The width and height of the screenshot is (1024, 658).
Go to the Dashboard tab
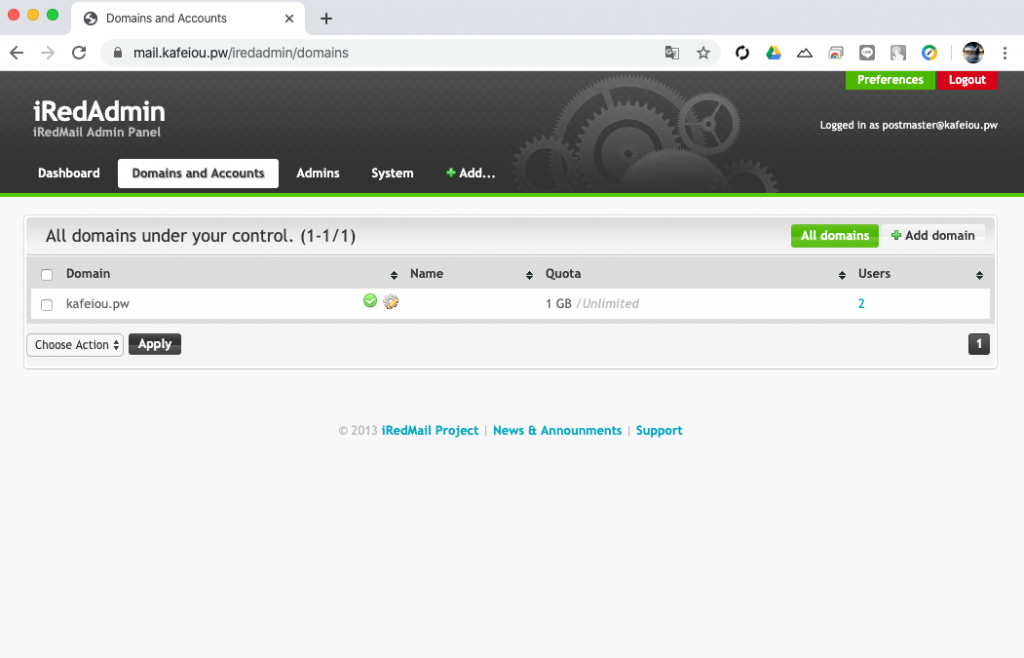point(69,173)
